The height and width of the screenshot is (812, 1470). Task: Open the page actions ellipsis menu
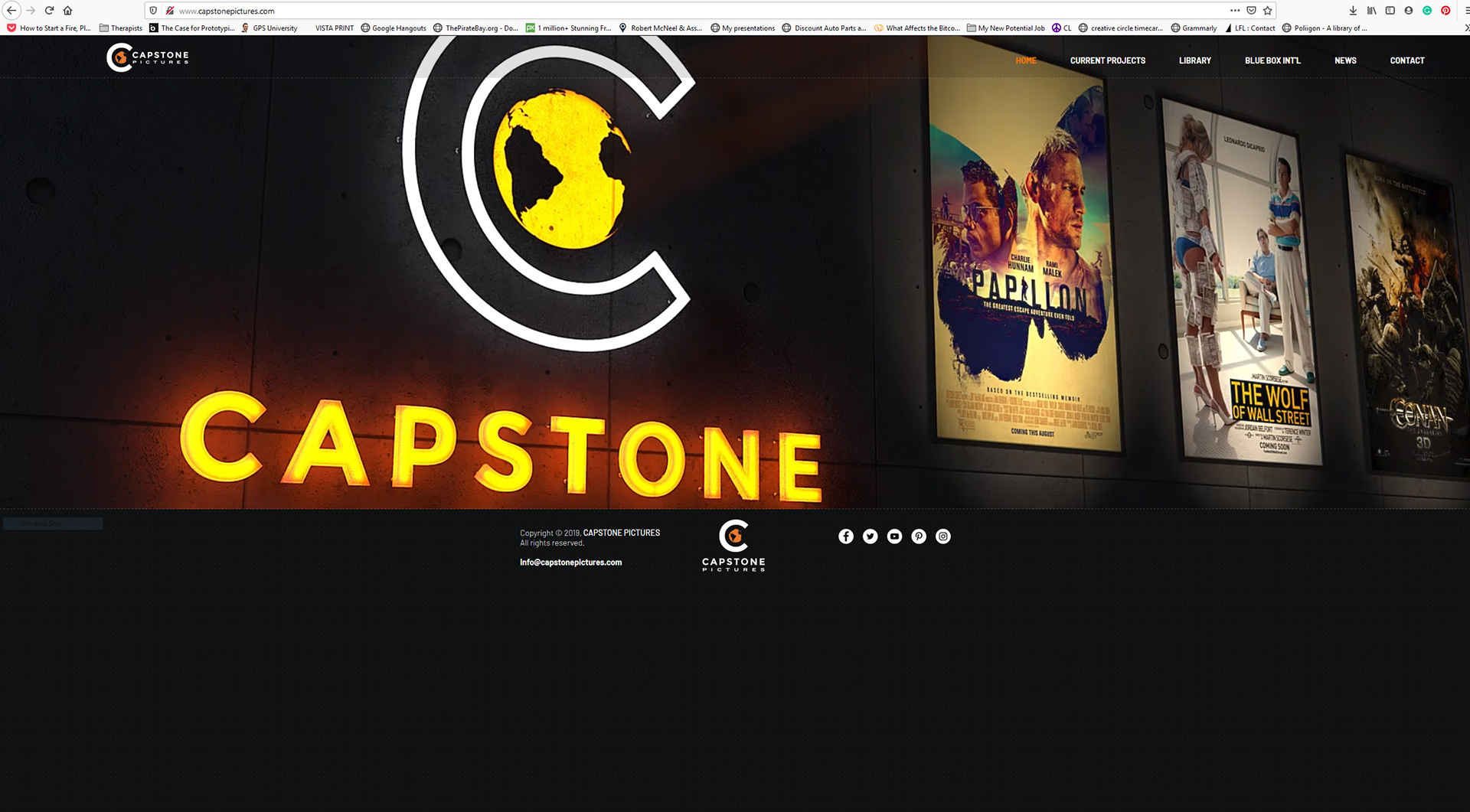point(1235,11)
